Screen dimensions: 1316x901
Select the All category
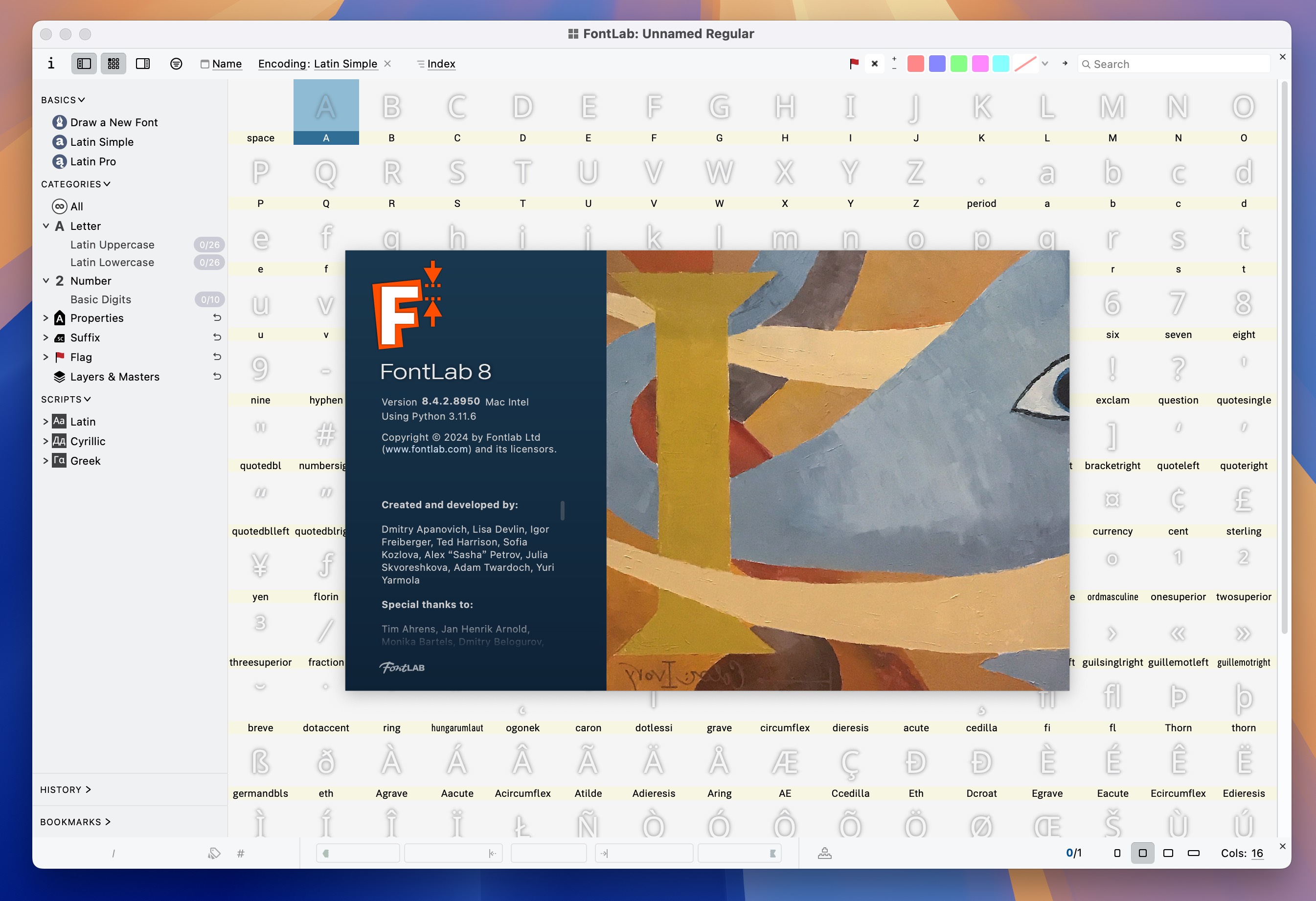tap(68, 207)
